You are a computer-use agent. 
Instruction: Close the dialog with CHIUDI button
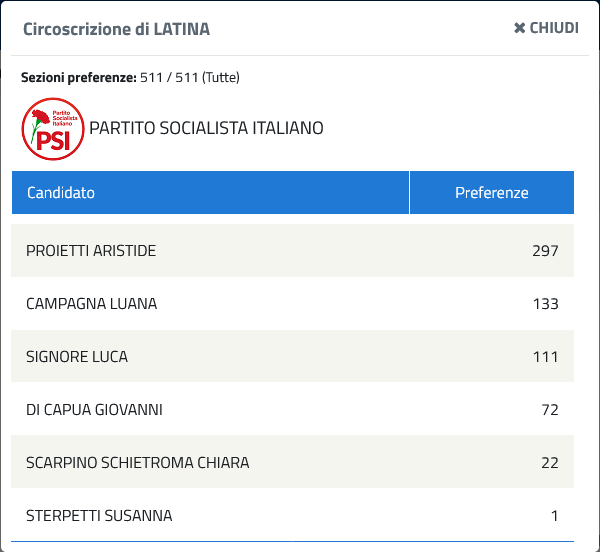(546, 28)
